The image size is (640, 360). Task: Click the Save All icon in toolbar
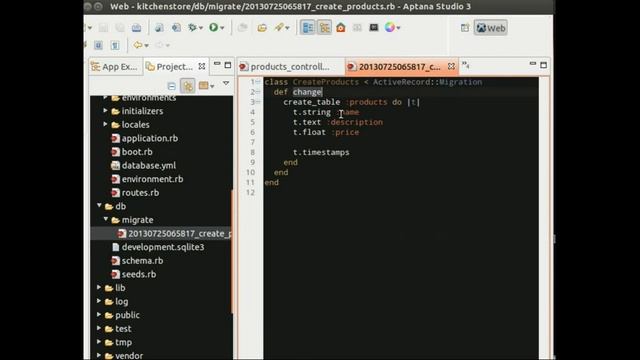click(120, 27)
